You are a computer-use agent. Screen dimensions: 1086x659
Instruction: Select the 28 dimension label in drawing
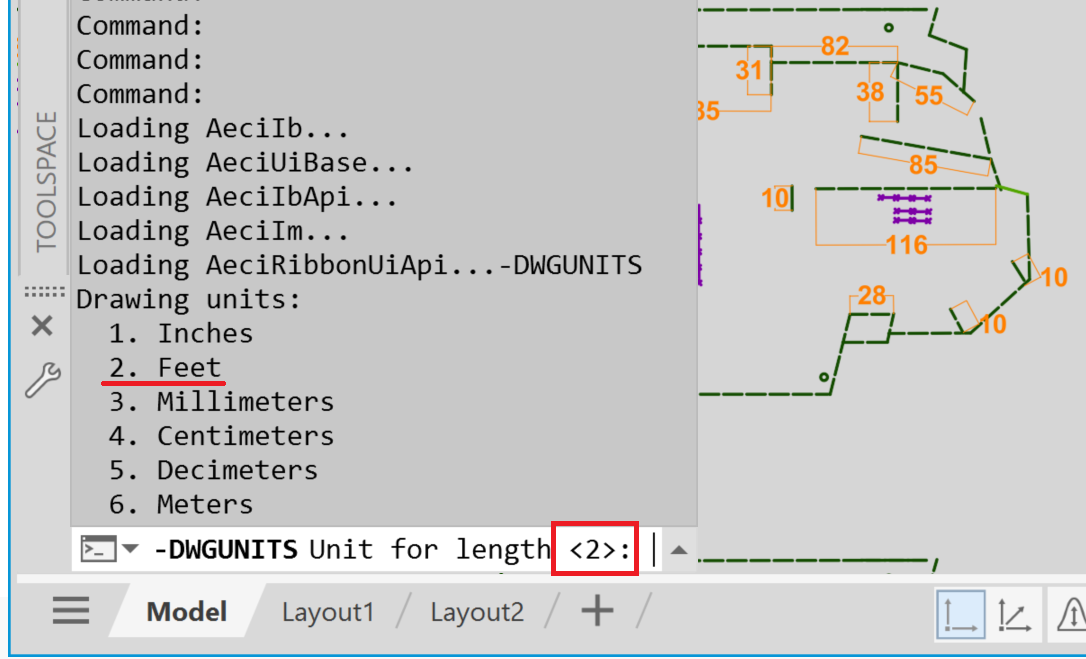pyautogui.click(x=871, y=296)
